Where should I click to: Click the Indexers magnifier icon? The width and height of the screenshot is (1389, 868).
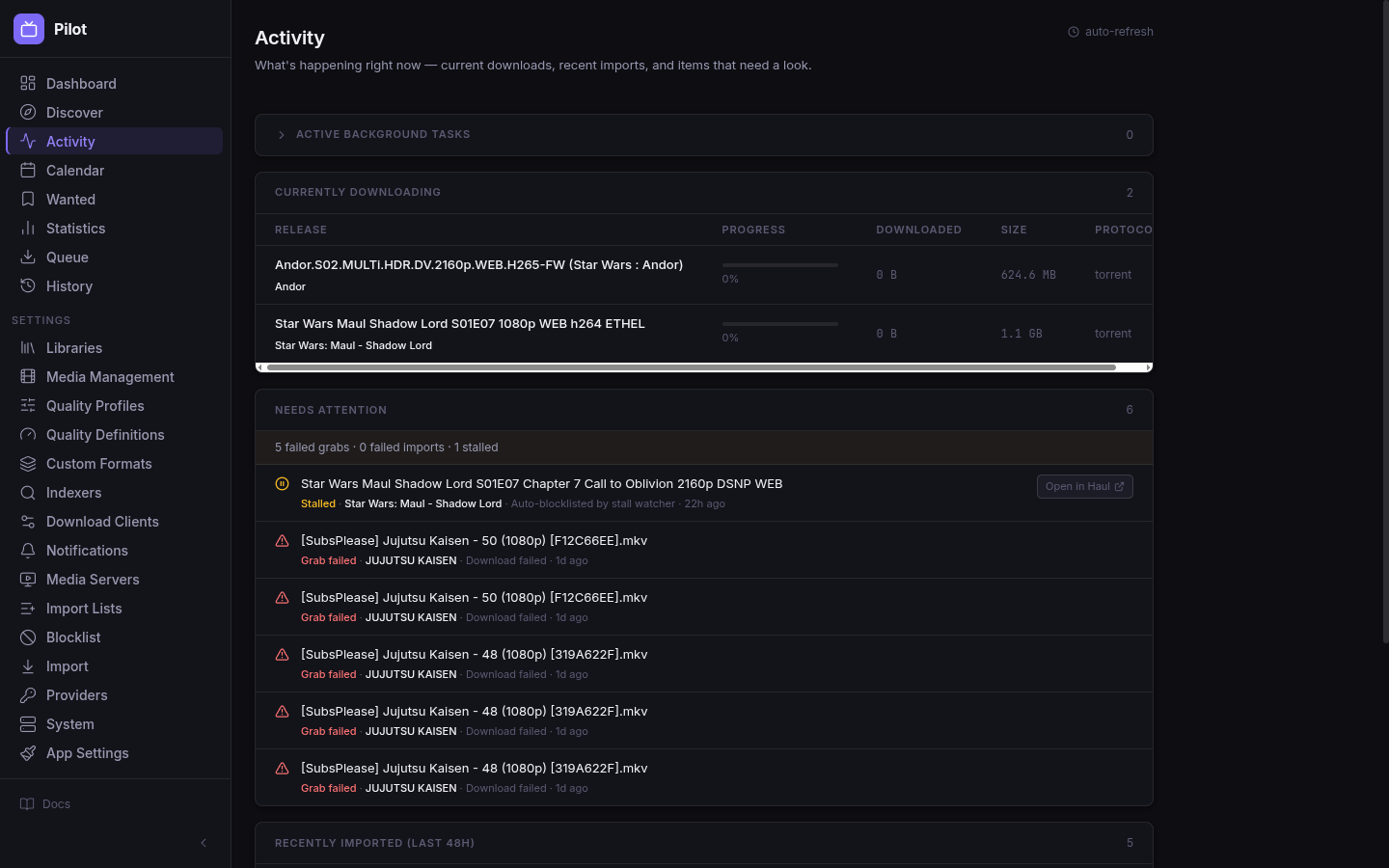tap(28, 493)
